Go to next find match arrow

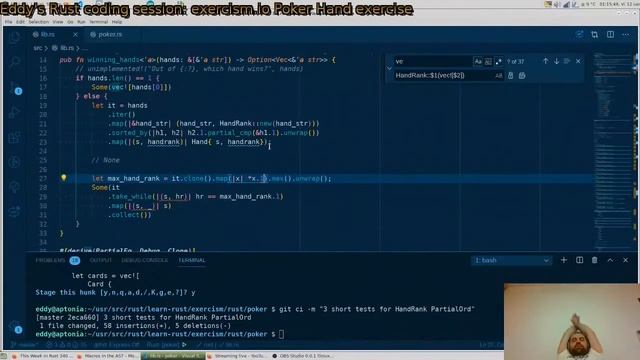[556, 61]
